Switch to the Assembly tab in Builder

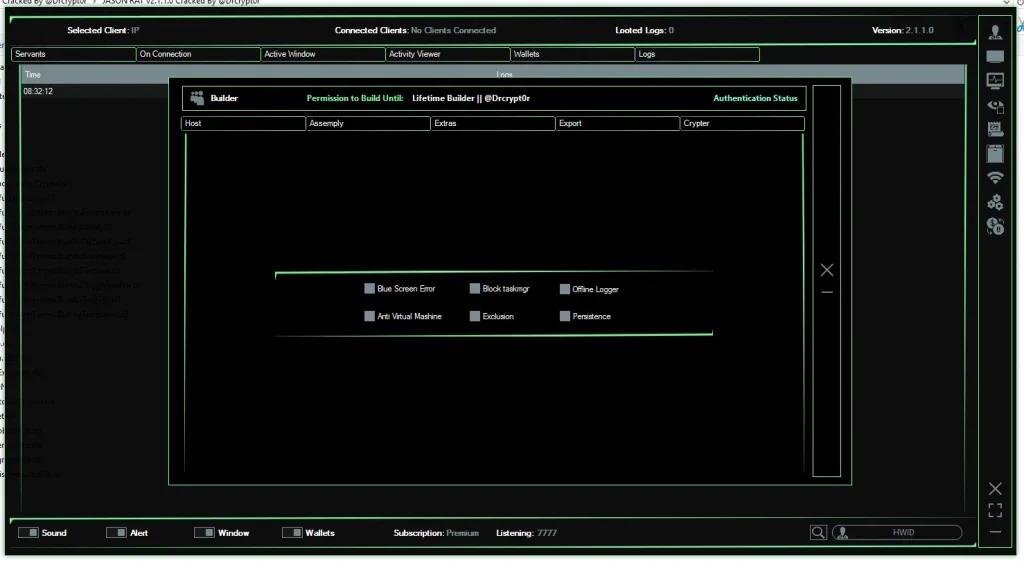tap(368, 123)
